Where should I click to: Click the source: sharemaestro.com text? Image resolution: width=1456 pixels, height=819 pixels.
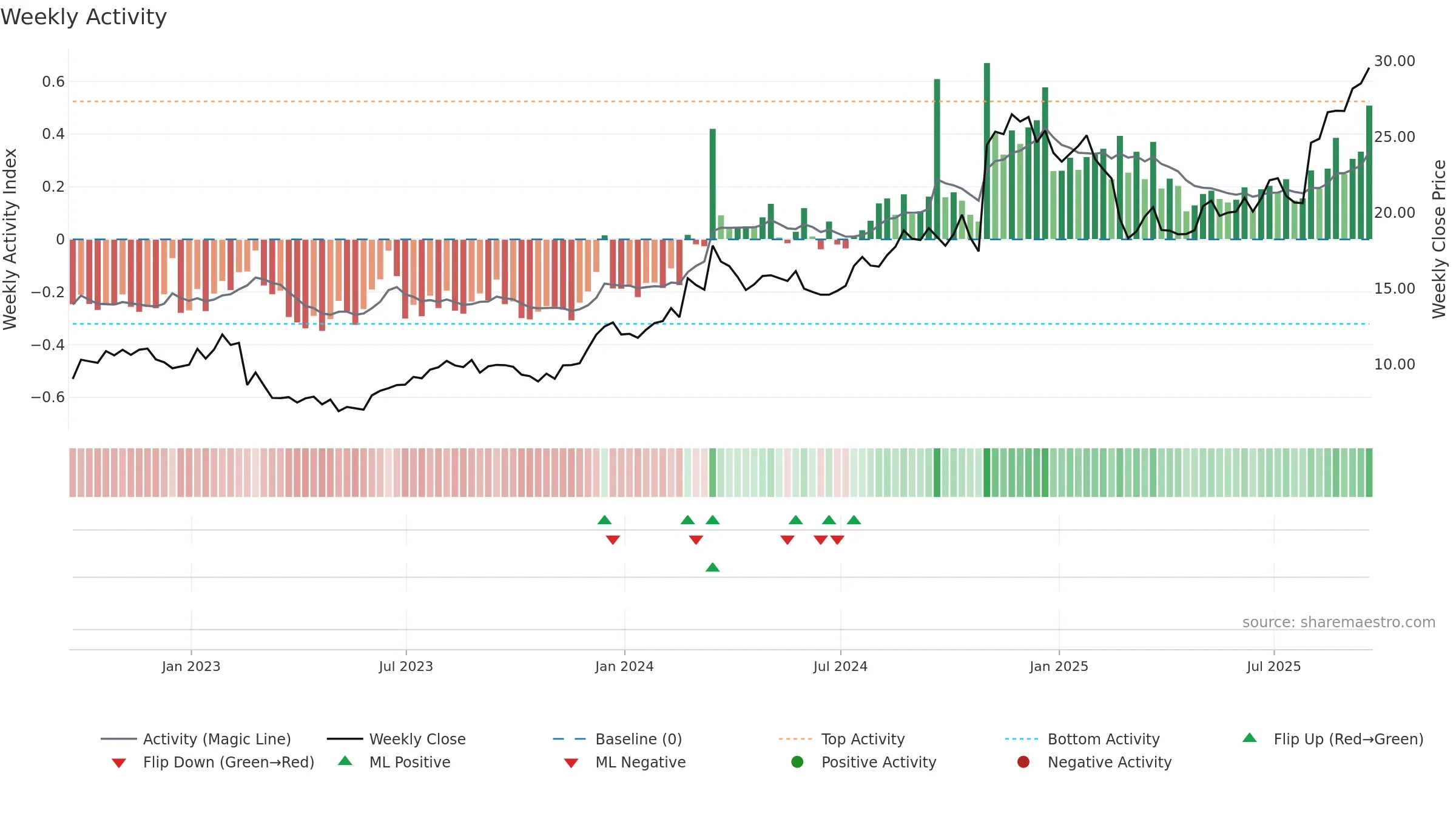tap(1339, 622)
